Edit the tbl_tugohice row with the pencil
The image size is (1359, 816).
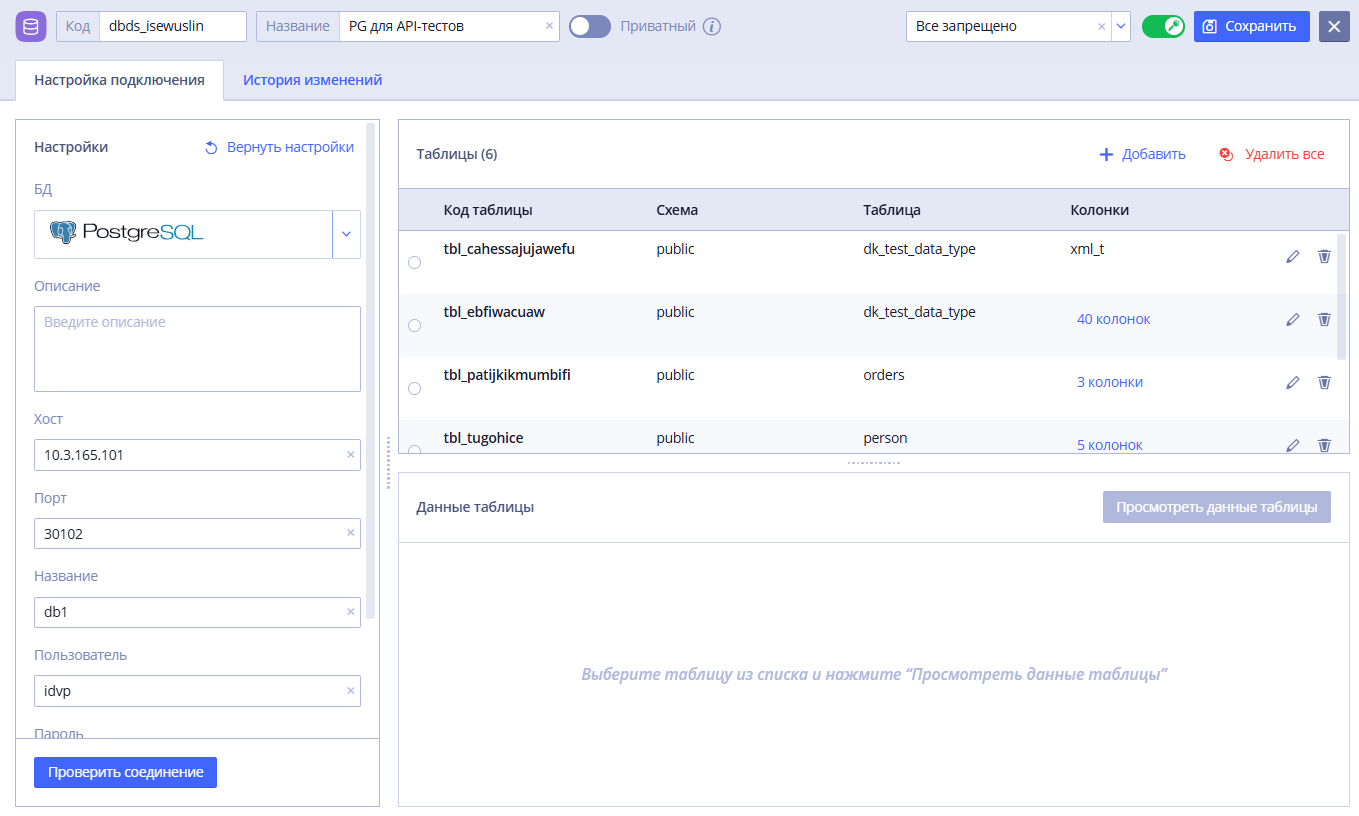point(1293,445)
